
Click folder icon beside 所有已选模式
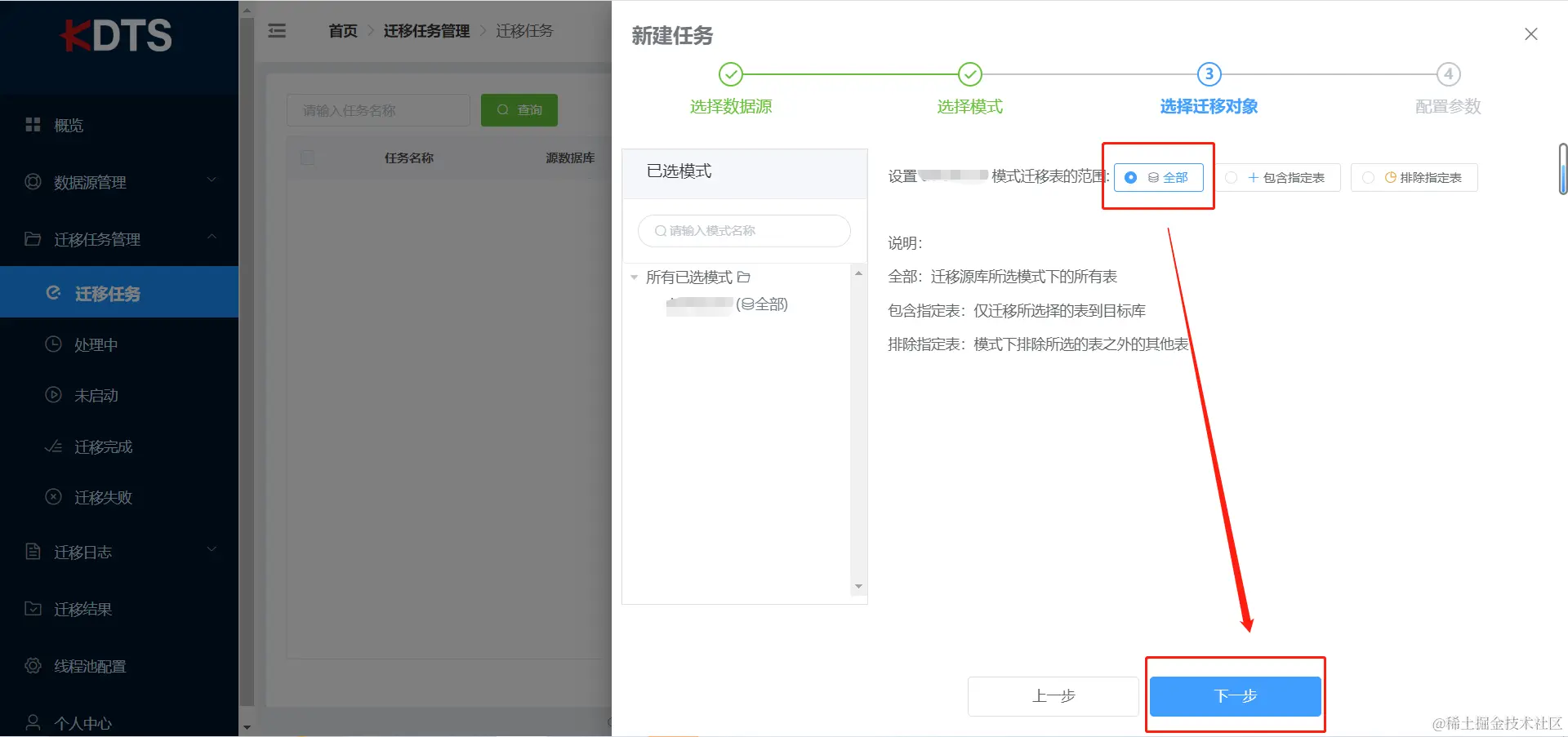[744, 277]
